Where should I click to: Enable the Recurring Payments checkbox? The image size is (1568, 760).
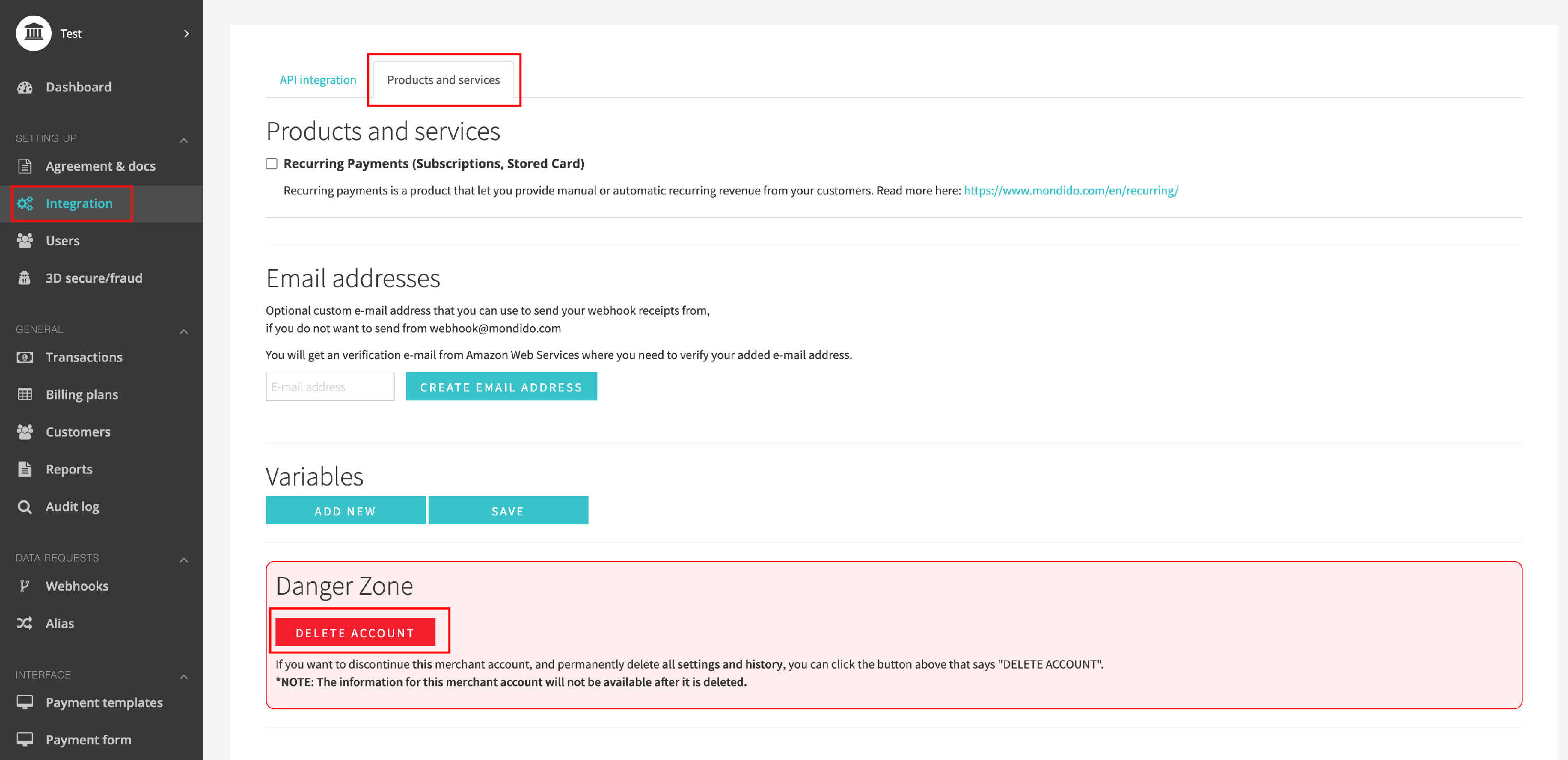(271, 164)
